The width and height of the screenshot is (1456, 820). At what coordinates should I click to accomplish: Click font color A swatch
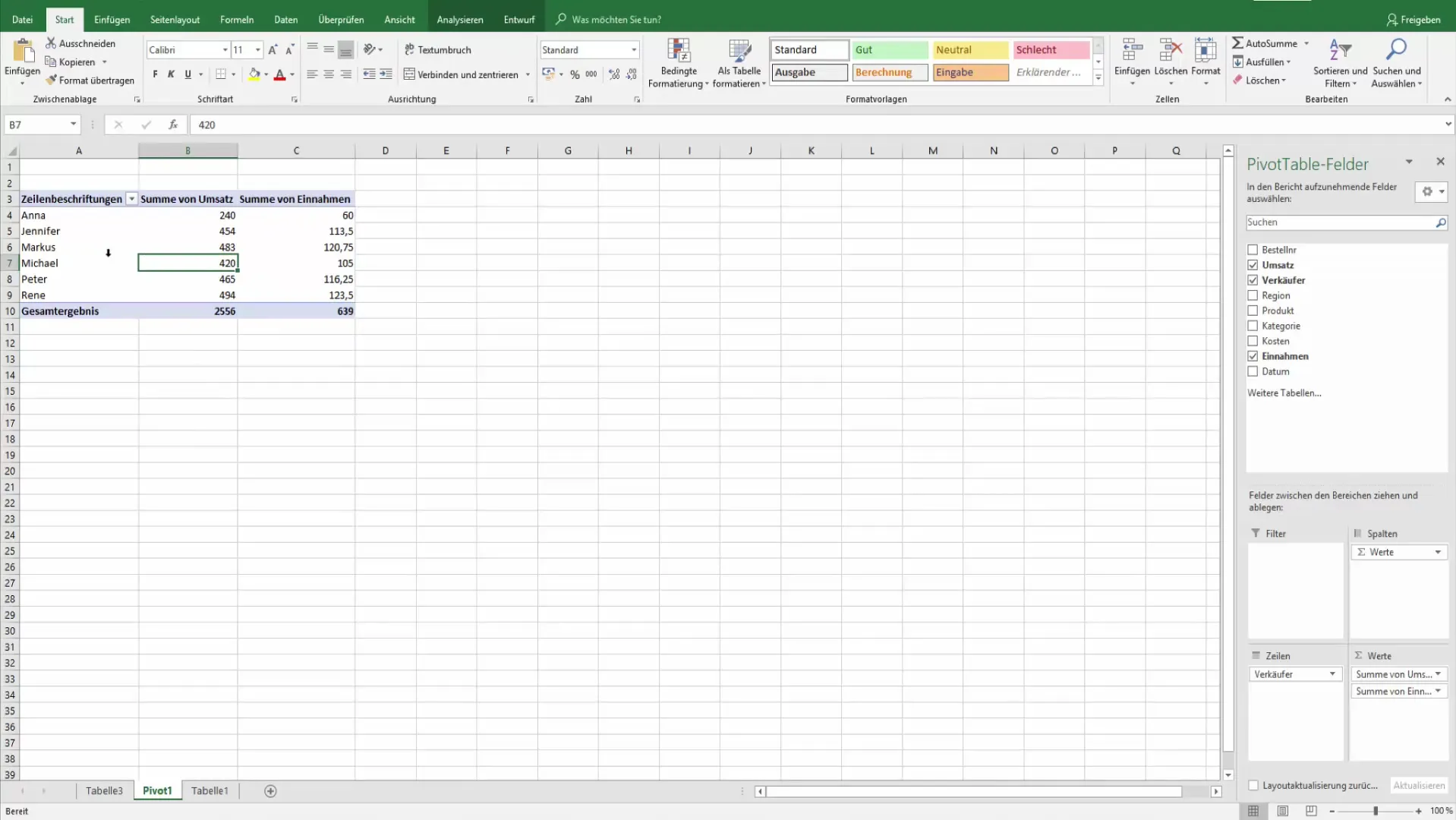[280, 74]
